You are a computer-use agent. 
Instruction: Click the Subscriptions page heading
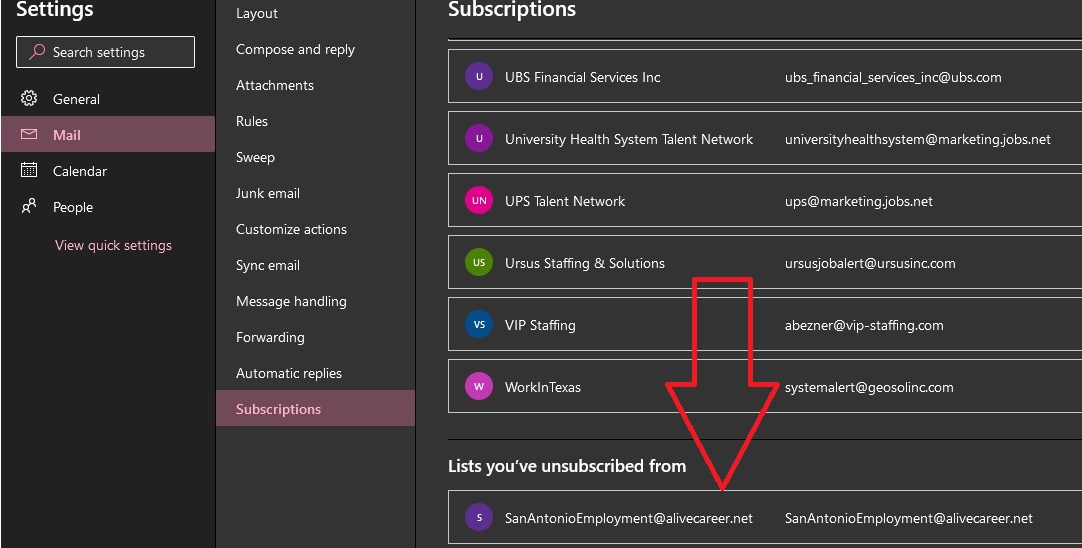pos(512,9)
